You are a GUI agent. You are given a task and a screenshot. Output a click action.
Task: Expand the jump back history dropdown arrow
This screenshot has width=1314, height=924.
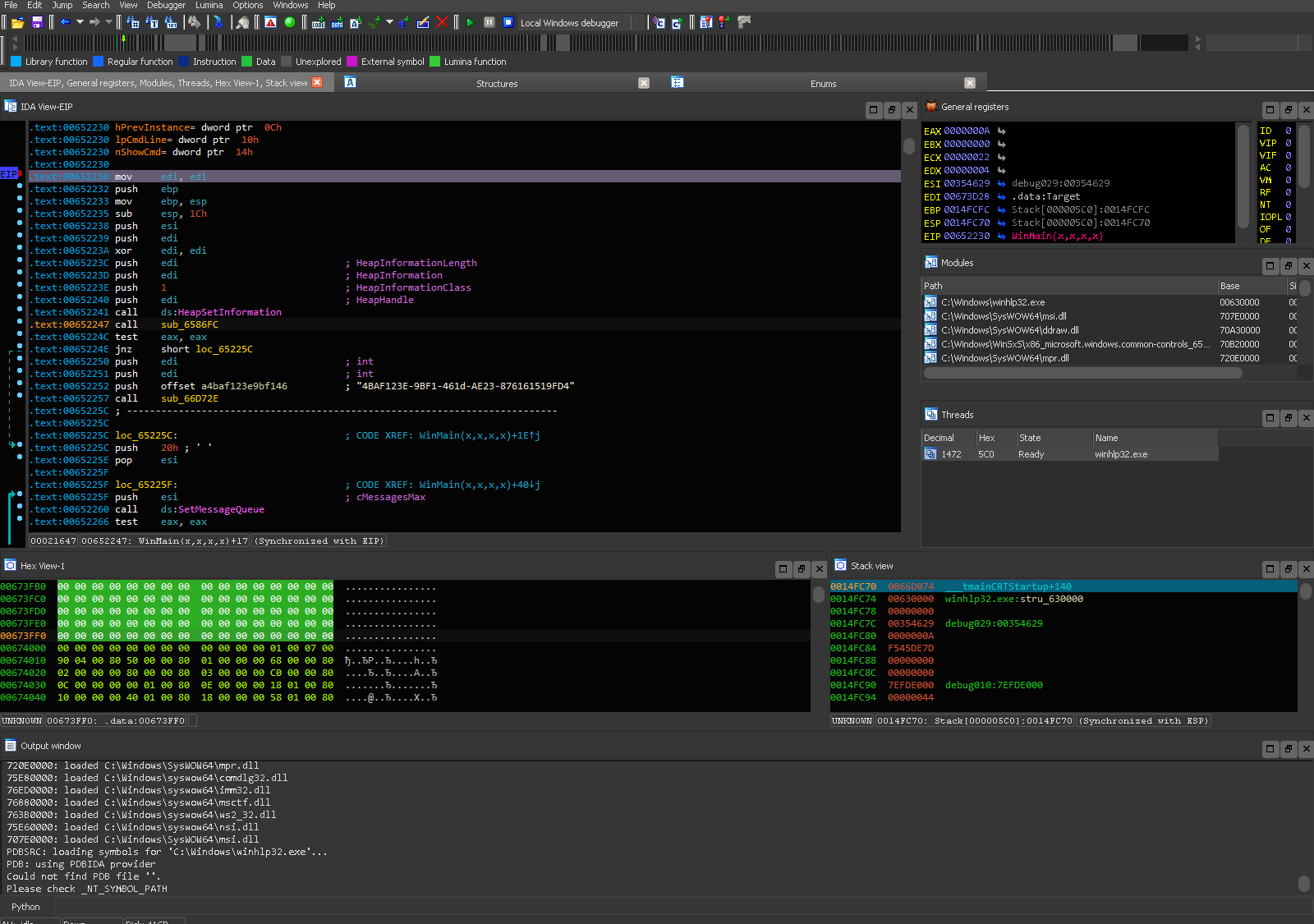[x=80, y=22]
